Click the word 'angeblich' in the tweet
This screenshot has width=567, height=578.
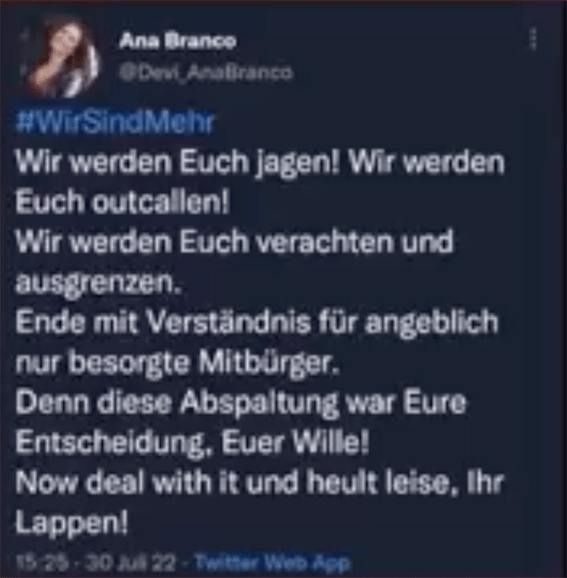coord(431,324)
